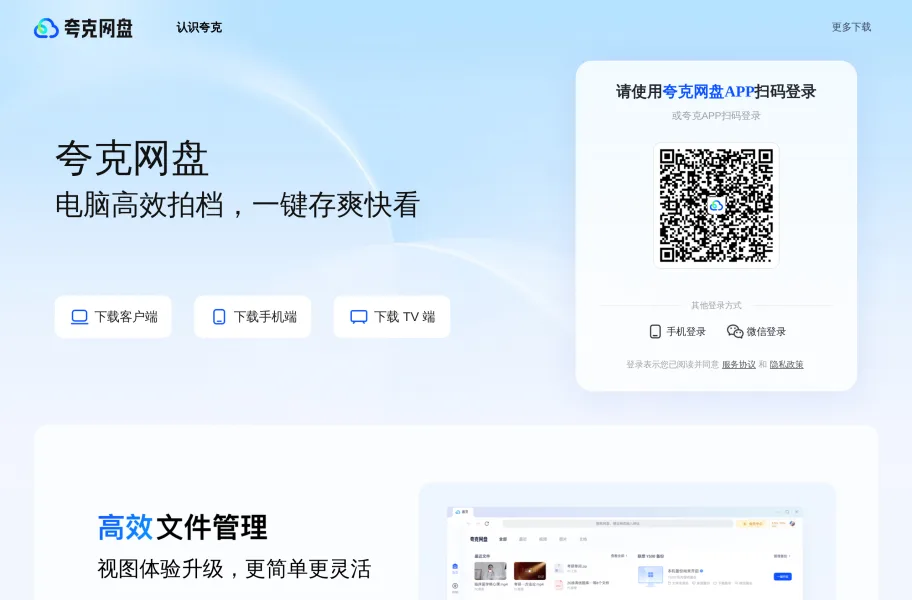Screen dimensions: 912x600
Task: Click the 其他登录方式 label
Action: point(716,305)
